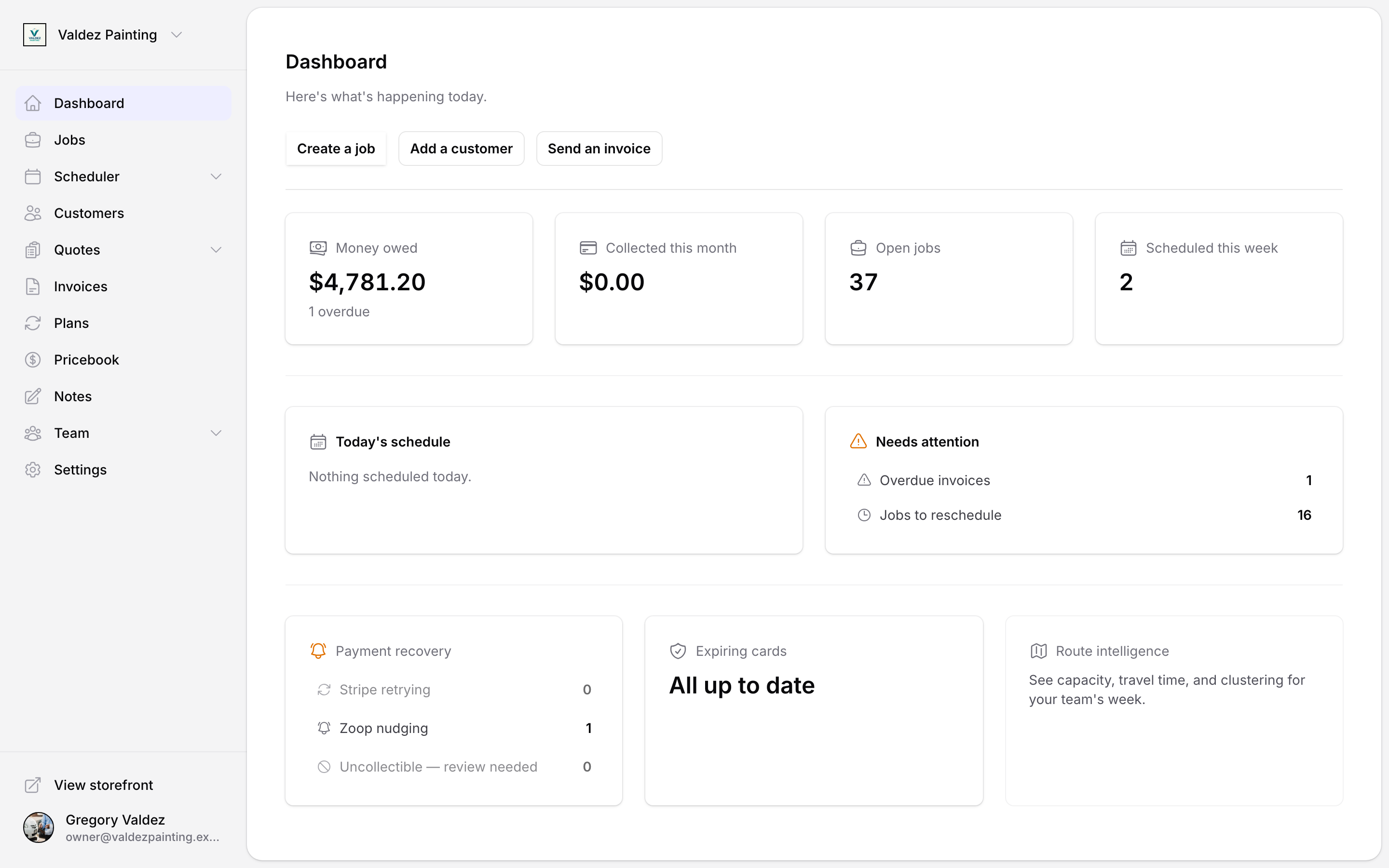This screenshot has width=1389, height=868.
Task: Open the Jobs menu item
Action: (123, 140)
